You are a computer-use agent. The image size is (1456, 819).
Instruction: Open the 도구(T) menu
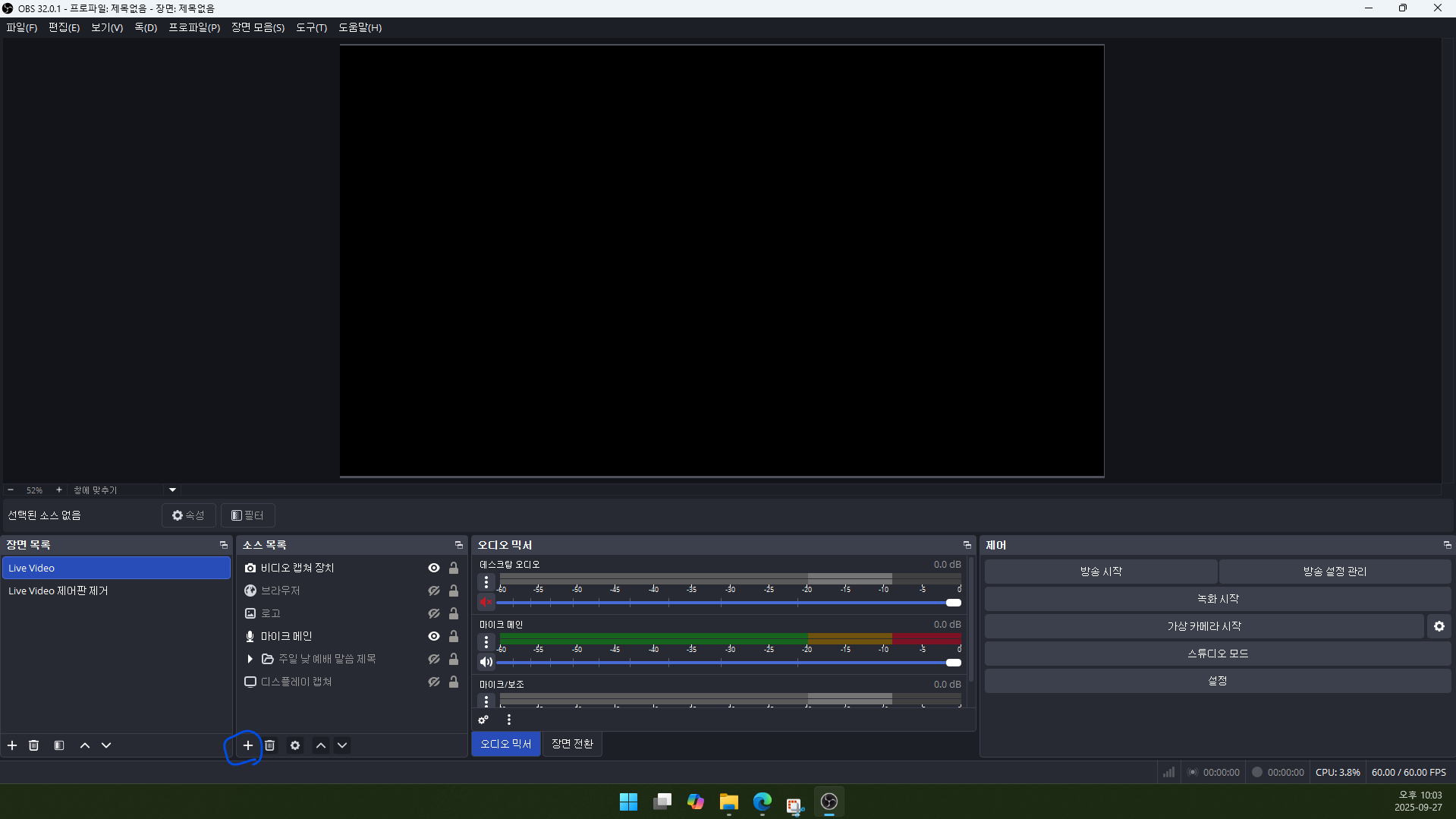point(311,27)
